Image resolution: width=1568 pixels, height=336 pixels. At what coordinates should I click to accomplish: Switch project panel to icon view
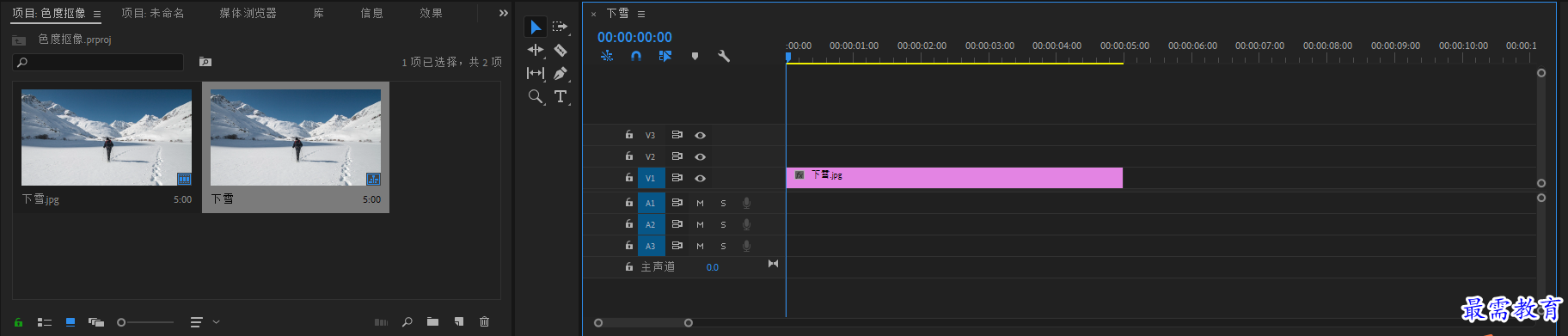coord(70,322)
